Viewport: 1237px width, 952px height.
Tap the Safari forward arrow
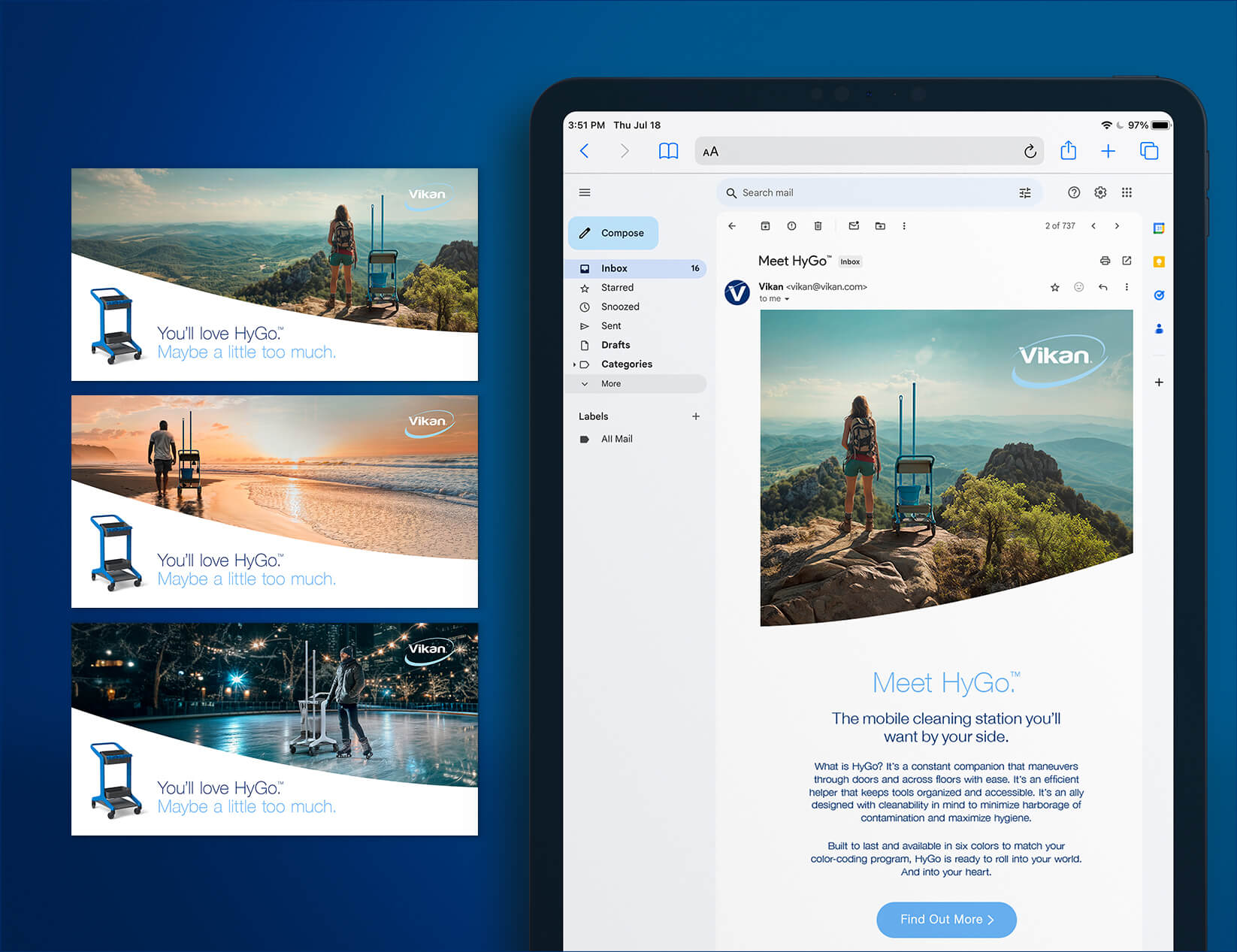tap(625, 151)
